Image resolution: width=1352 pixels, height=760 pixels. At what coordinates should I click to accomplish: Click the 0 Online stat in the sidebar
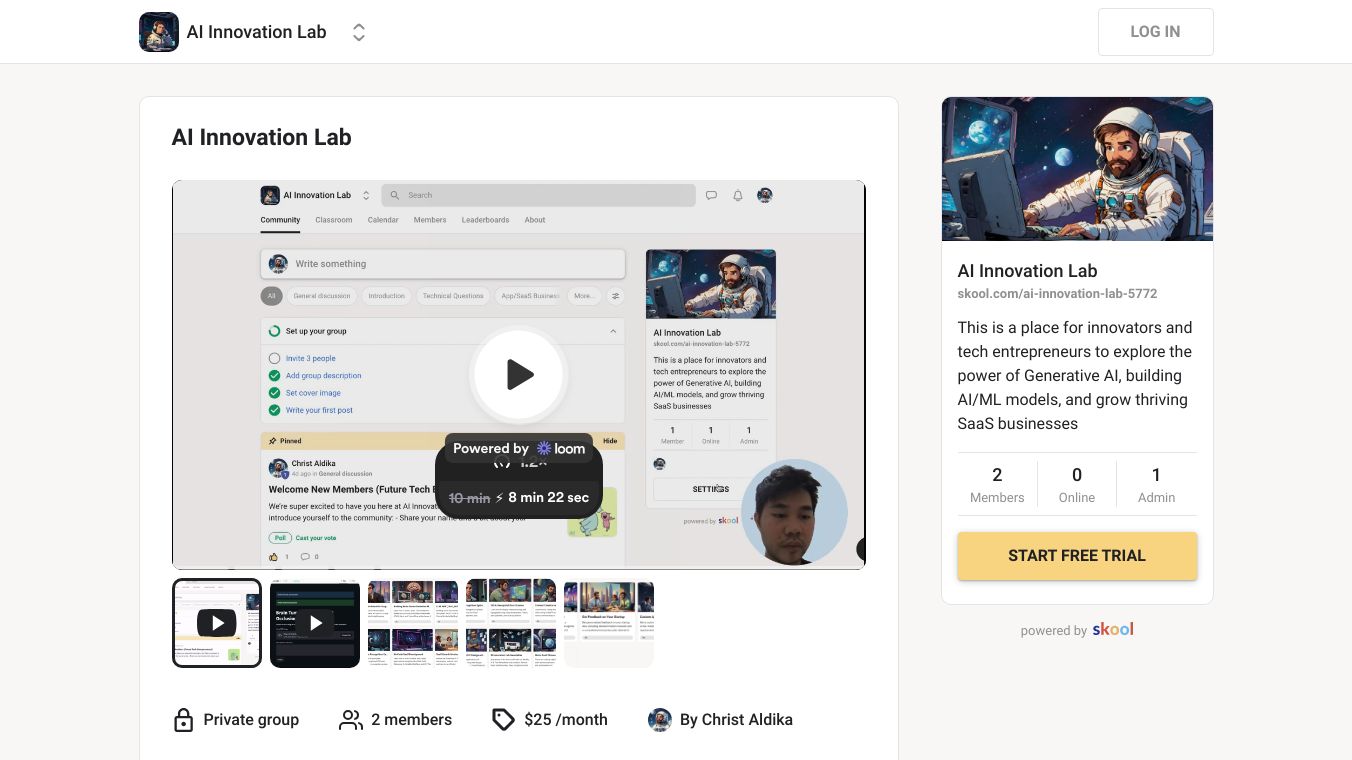tap(1077, 484)
